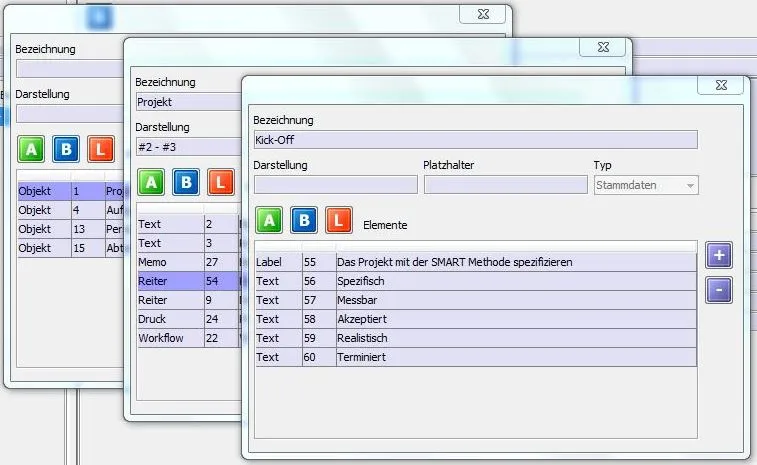Click blue B icon in Projekt dialog
The width and height of the screenshot is (757, 465).
(186, 182)
